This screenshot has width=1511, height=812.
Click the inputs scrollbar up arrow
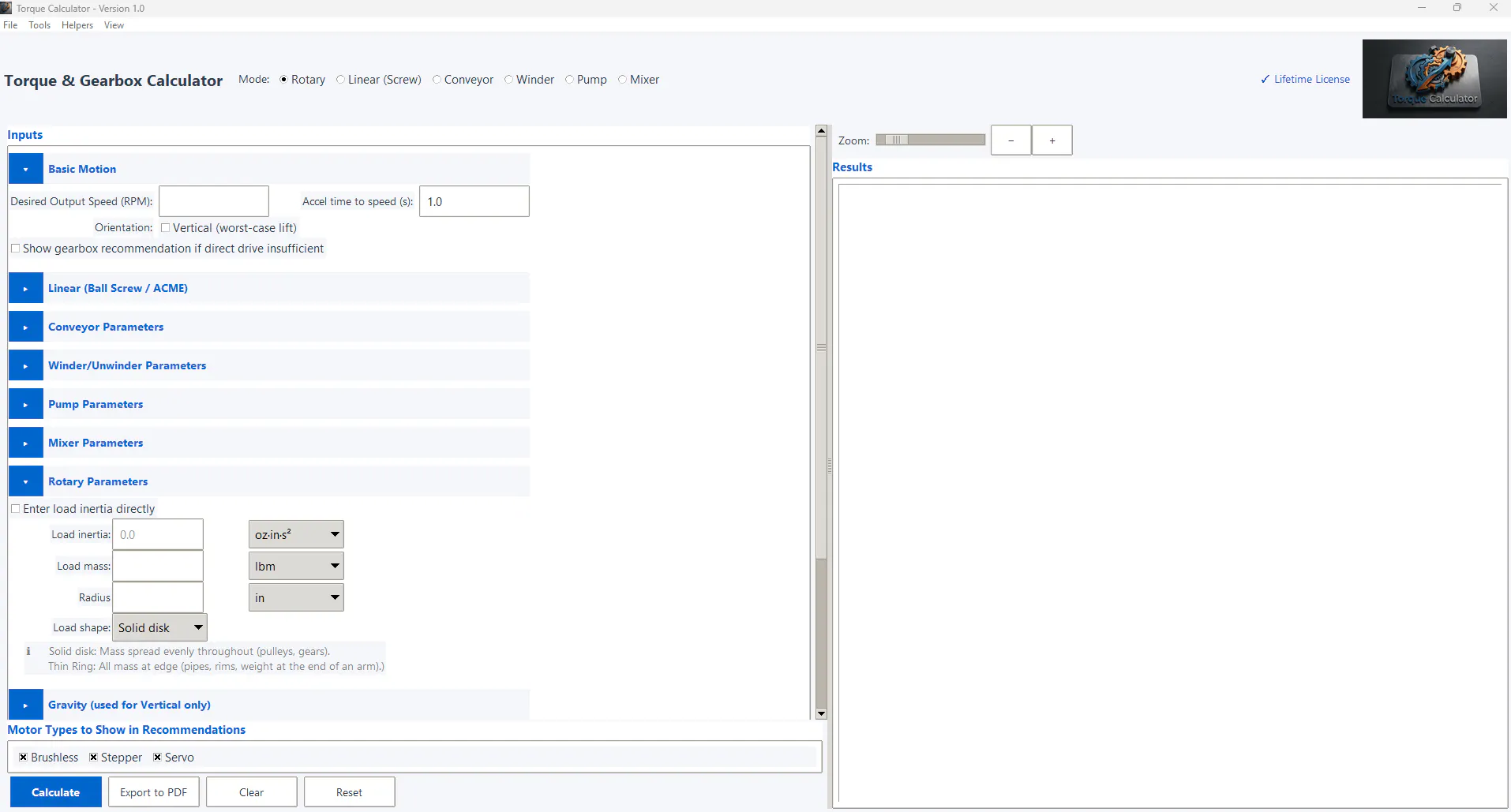click(821, 131)
